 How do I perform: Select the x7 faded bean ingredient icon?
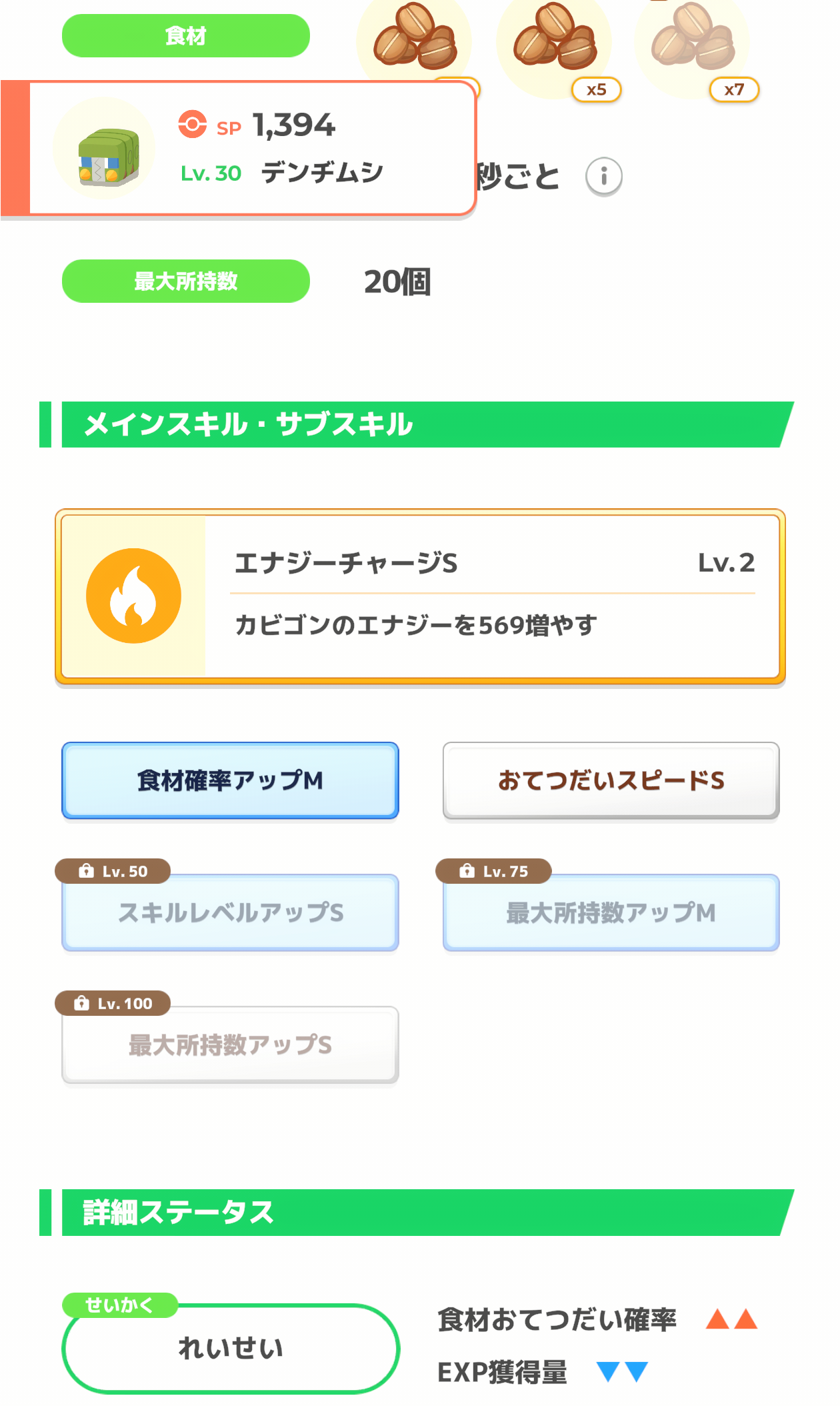tap(692, 41)
